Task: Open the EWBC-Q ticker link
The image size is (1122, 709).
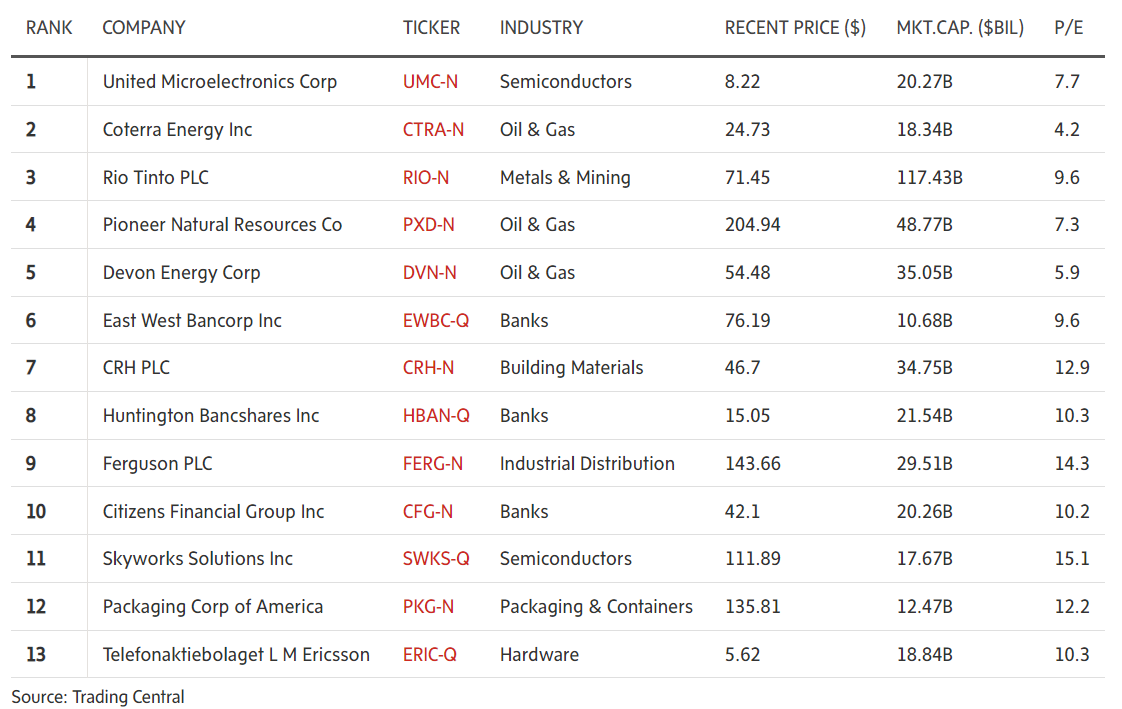Action: pos(436,321)
